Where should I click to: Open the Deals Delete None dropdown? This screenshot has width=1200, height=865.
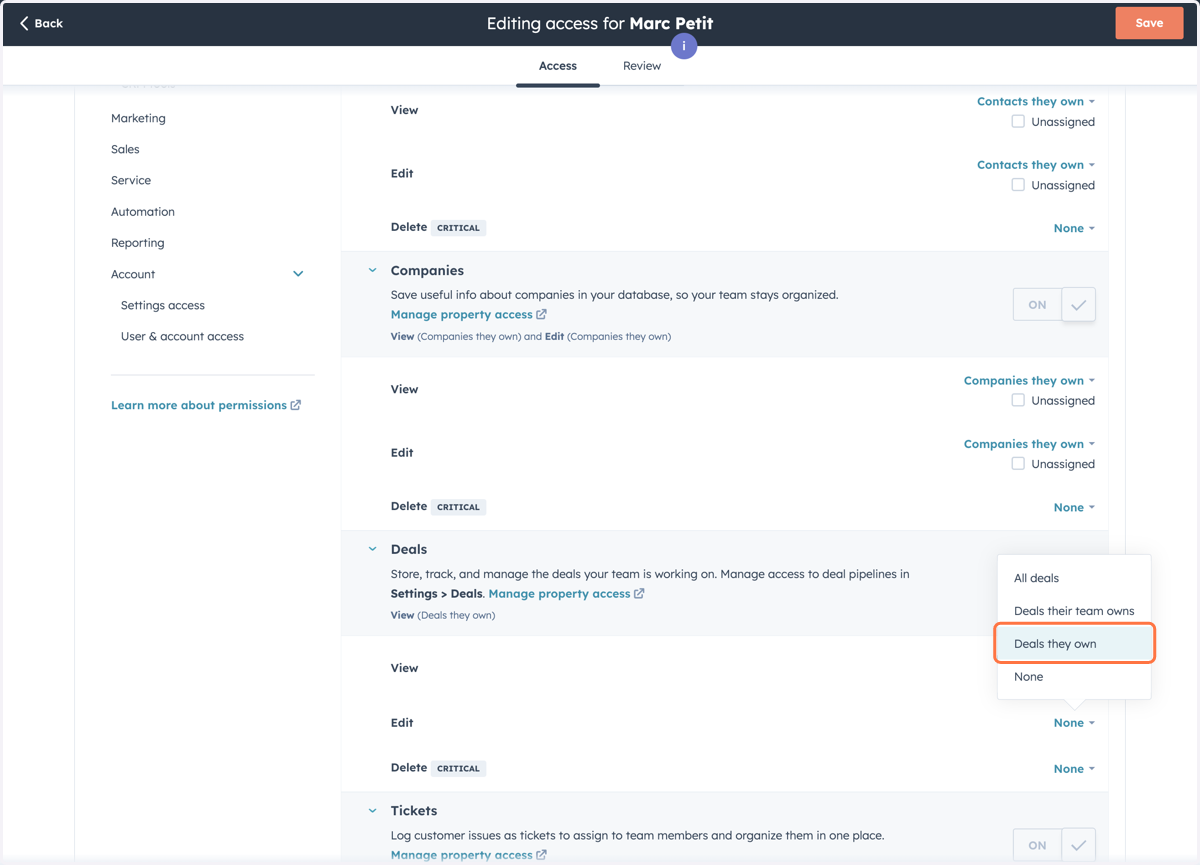(1074, 768)
